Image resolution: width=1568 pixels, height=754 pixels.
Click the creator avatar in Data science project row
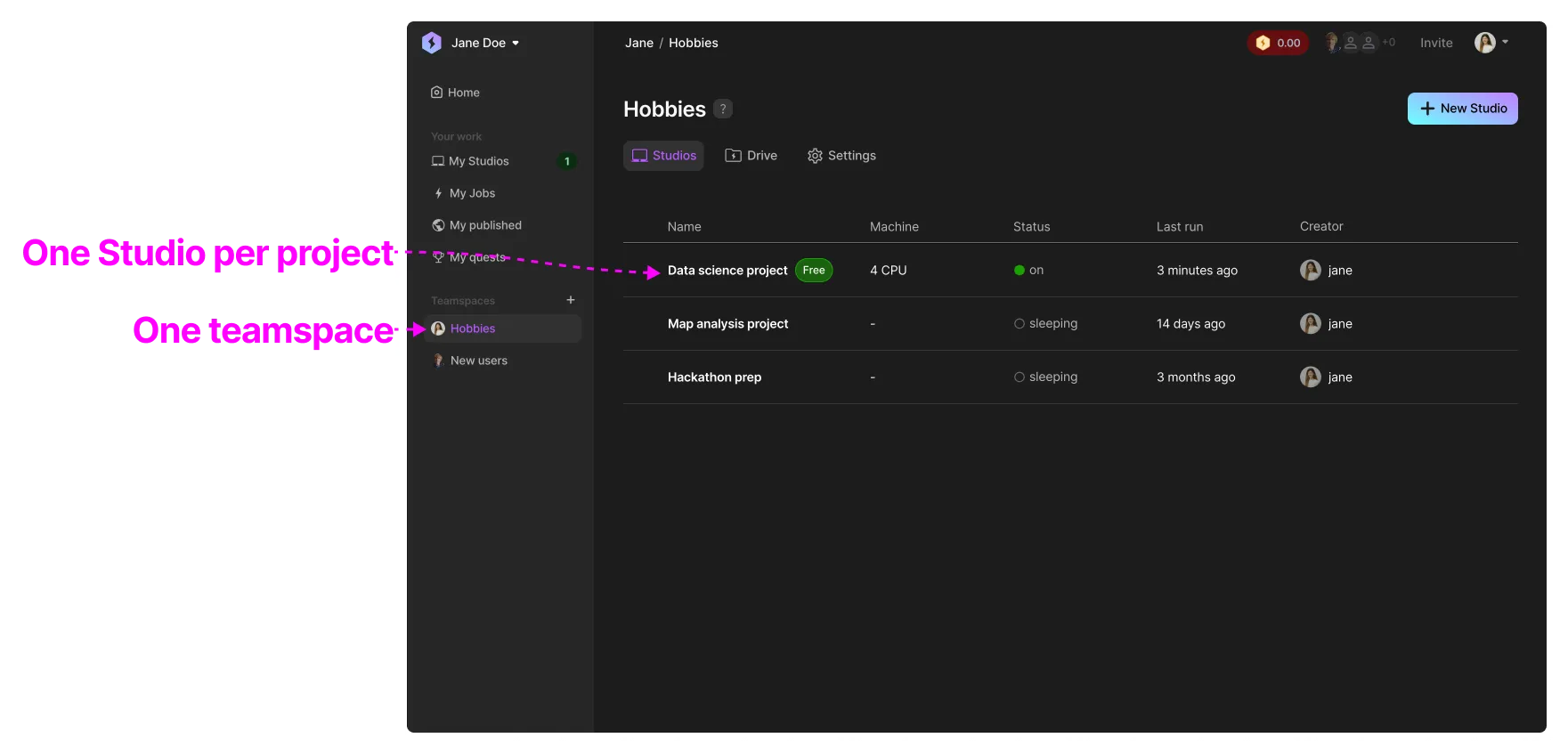pyautogui.click(x=1311, y=271)
